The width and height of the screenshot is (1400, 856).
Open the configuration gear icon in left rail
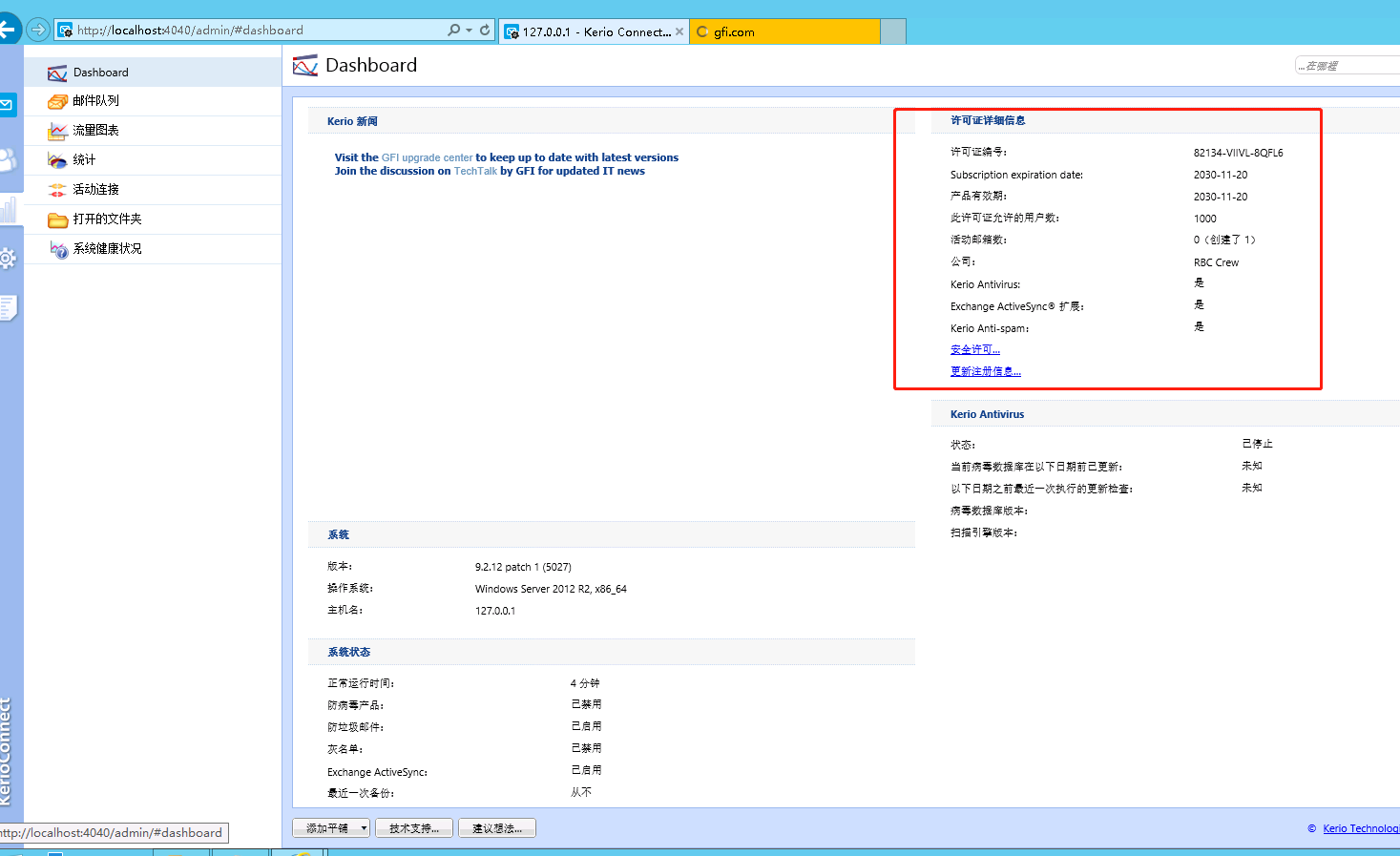pyautogui.click(x=8, y=258)
